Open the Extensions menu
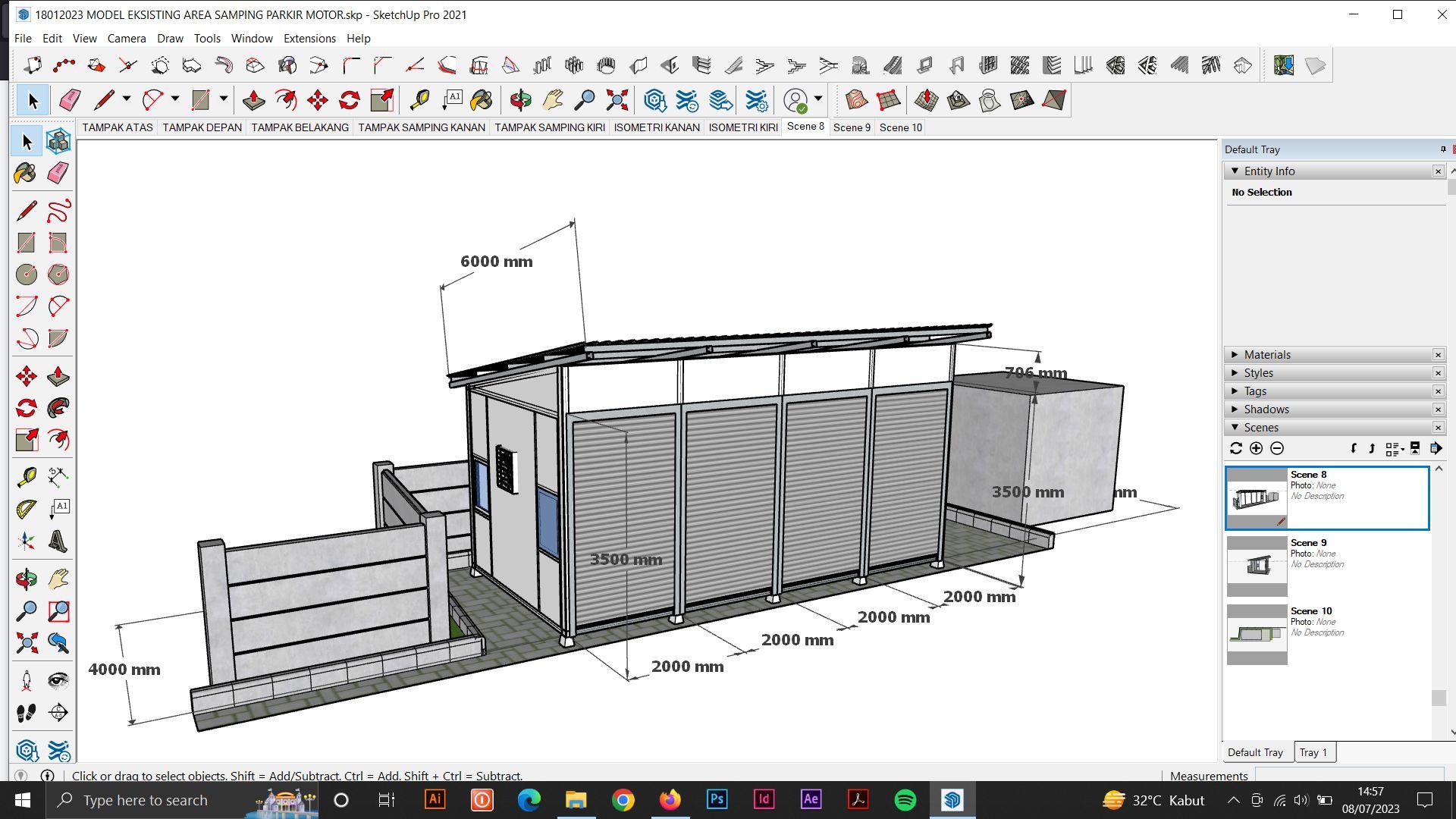The height and width of the screenshot is (819, 1456). (309, 38)
